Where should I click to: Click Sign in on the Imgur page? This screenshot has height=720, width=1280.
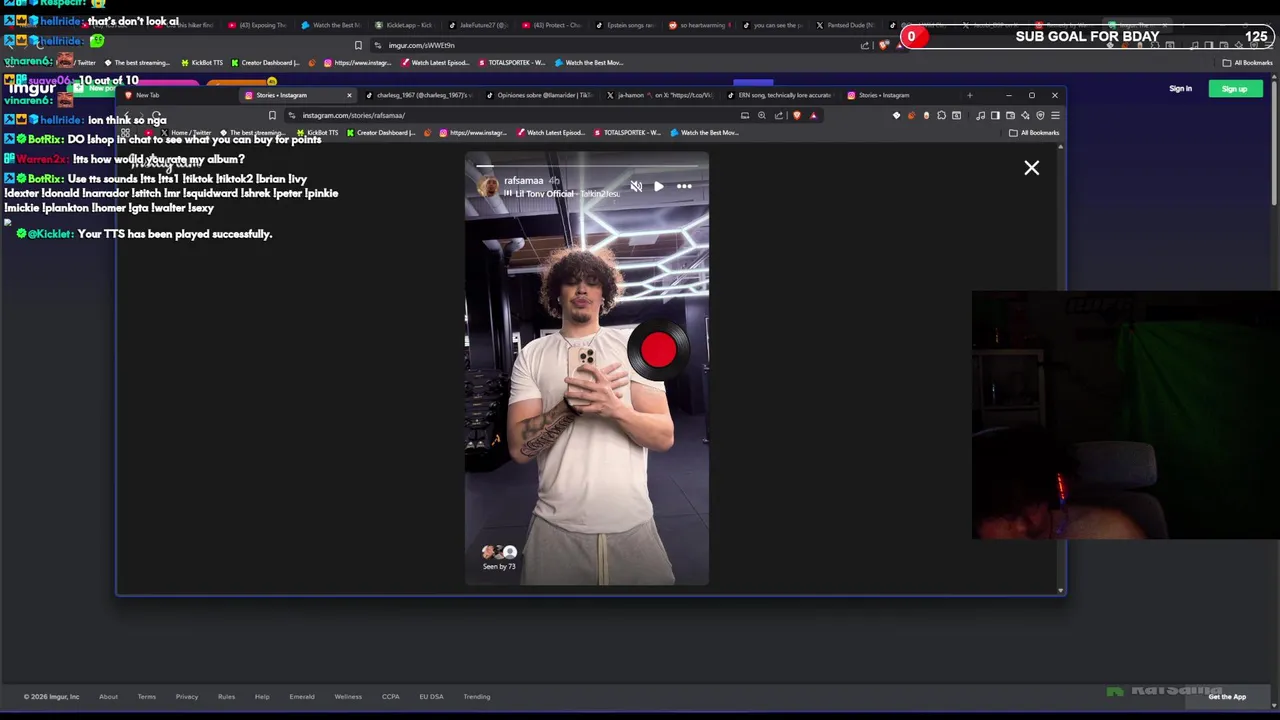click(x=1180, y=89)
